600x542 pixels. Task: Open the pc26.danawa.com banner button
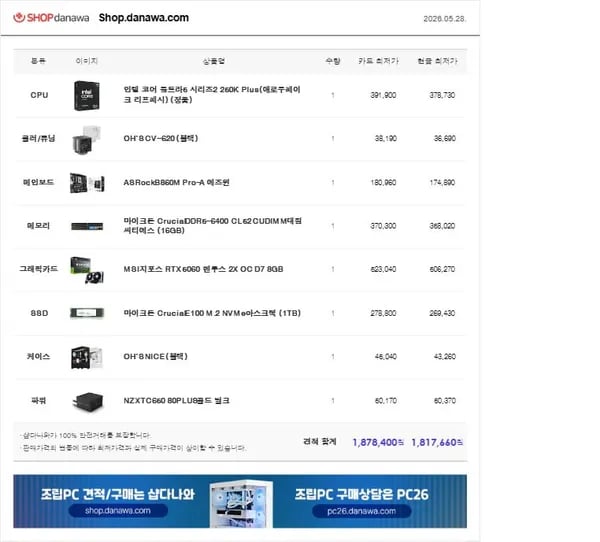362,511
